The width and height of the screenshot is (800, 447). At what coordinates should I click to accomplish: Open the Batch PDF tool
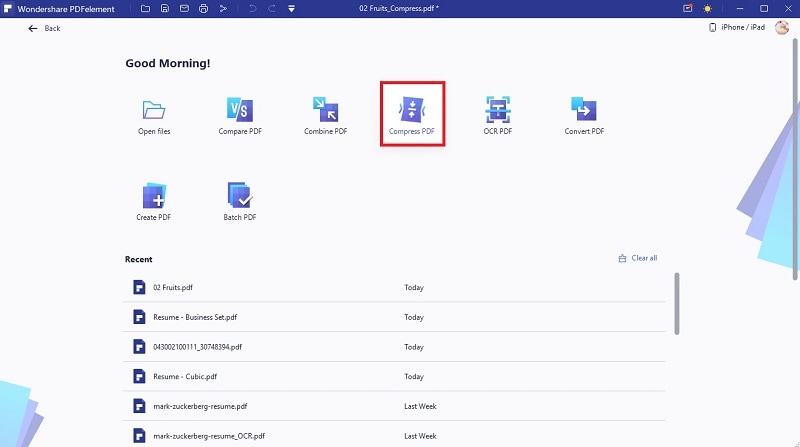tap(240, 202)
